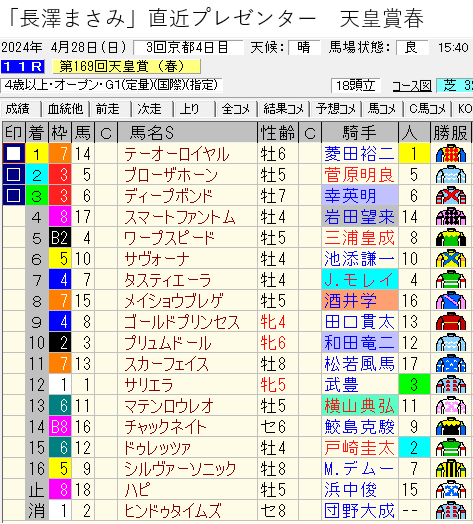The height and width of the screenshot is (524, 473).
Task: Sort by the 馬名S column header
Action: point(188,133)
